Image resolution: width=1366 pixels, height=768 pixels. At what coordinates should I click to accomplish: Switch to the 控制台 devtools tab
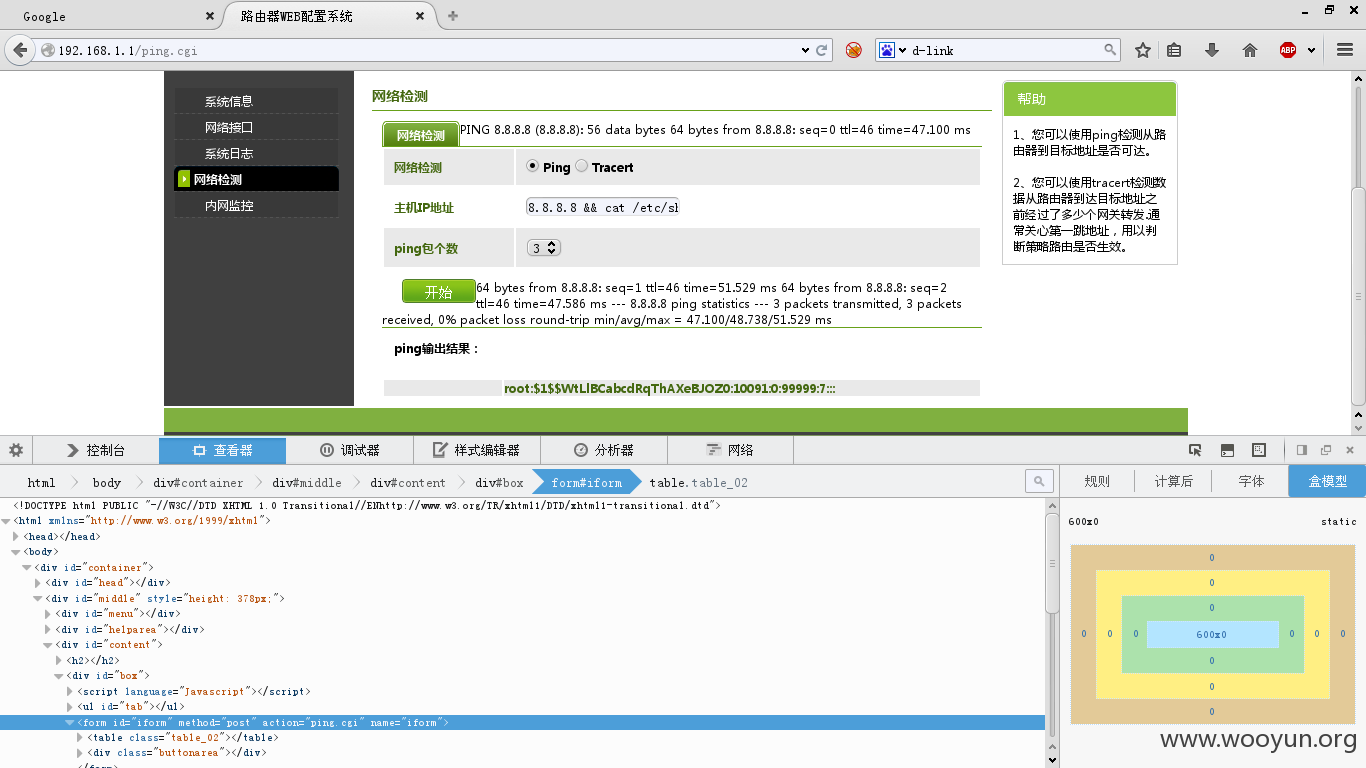pos(96,450)
